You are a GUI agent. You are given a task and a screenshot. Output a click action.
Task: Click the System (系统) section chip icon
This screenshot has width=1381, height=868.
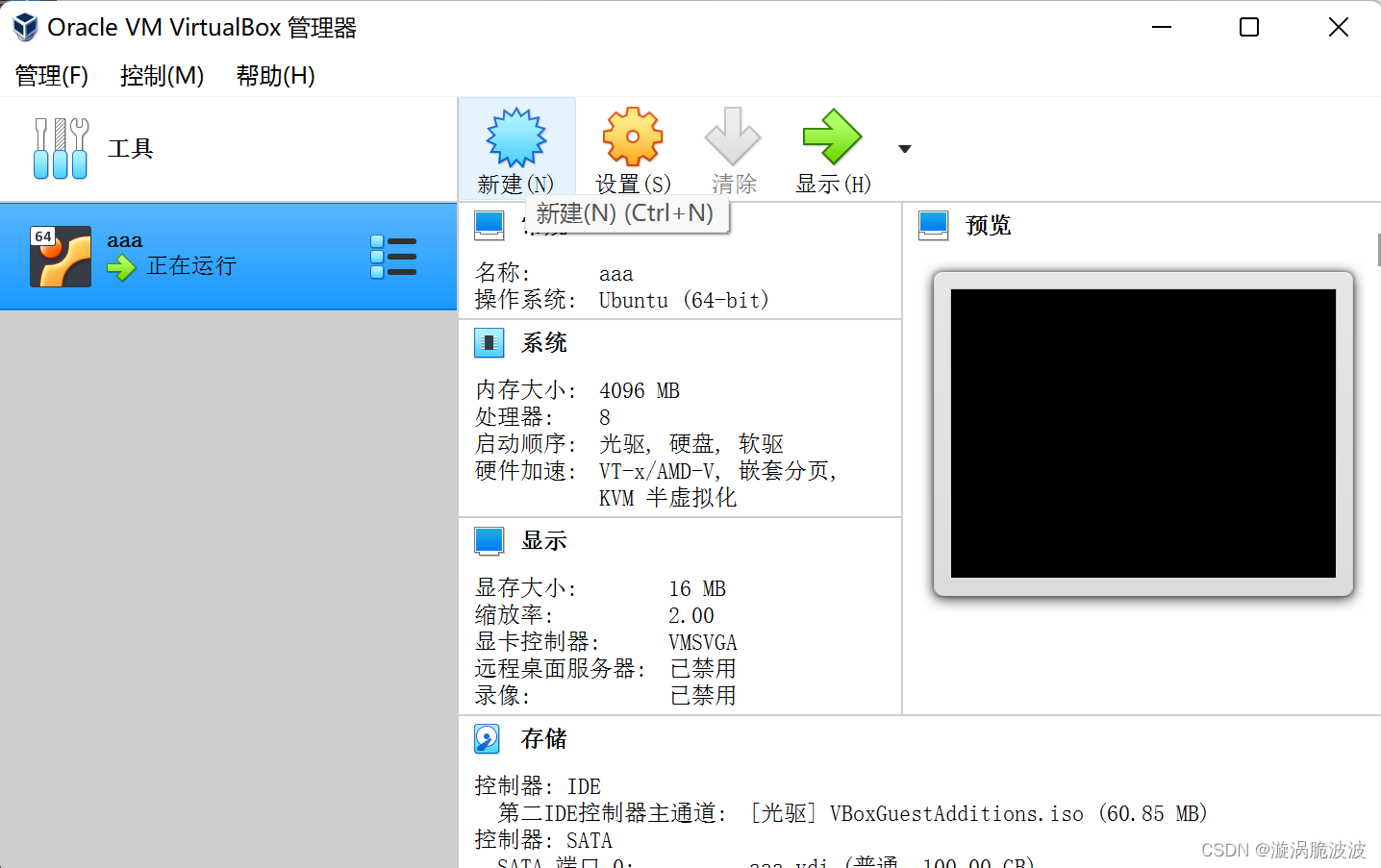(x=490, y=343)
